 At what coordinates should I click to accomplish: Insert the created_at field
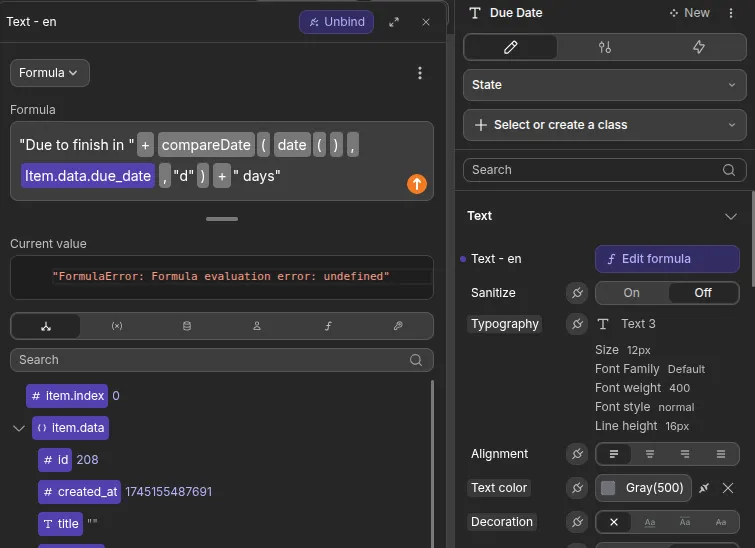point(79,492)
